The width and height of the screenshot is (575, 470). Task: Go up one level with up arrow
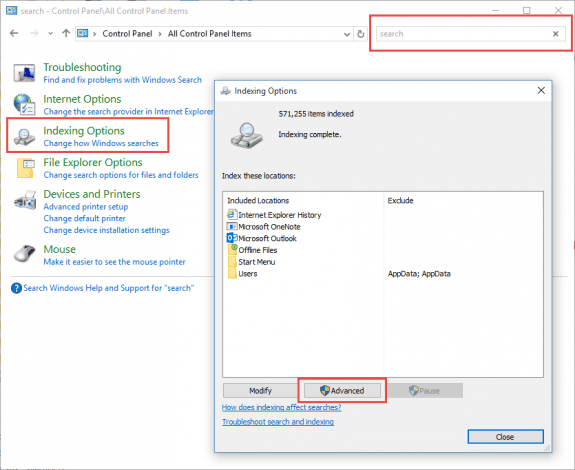(66, 33)
